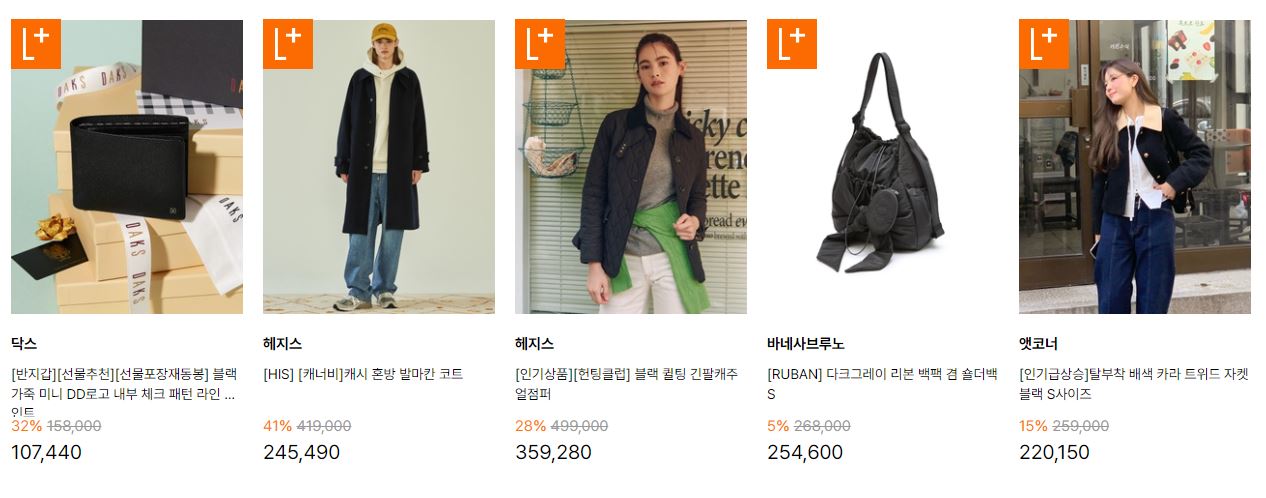This screenshot has width=1266, height=498.
Task: Select brand name 닥스
Action: (x=24, y=344)
